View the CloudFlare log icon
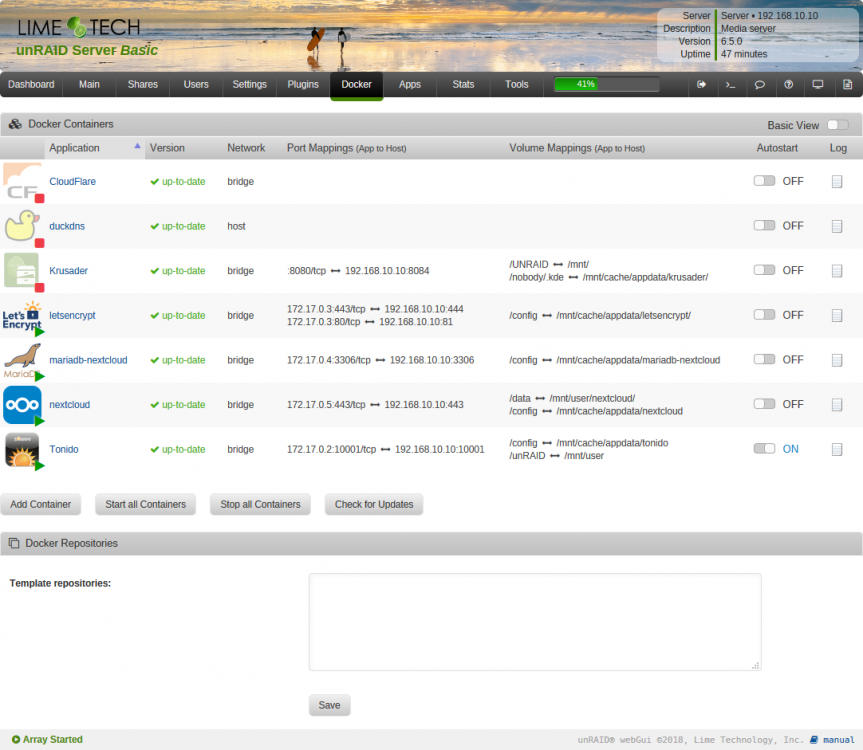Viewport: 863px width, 750px height. 837,182
